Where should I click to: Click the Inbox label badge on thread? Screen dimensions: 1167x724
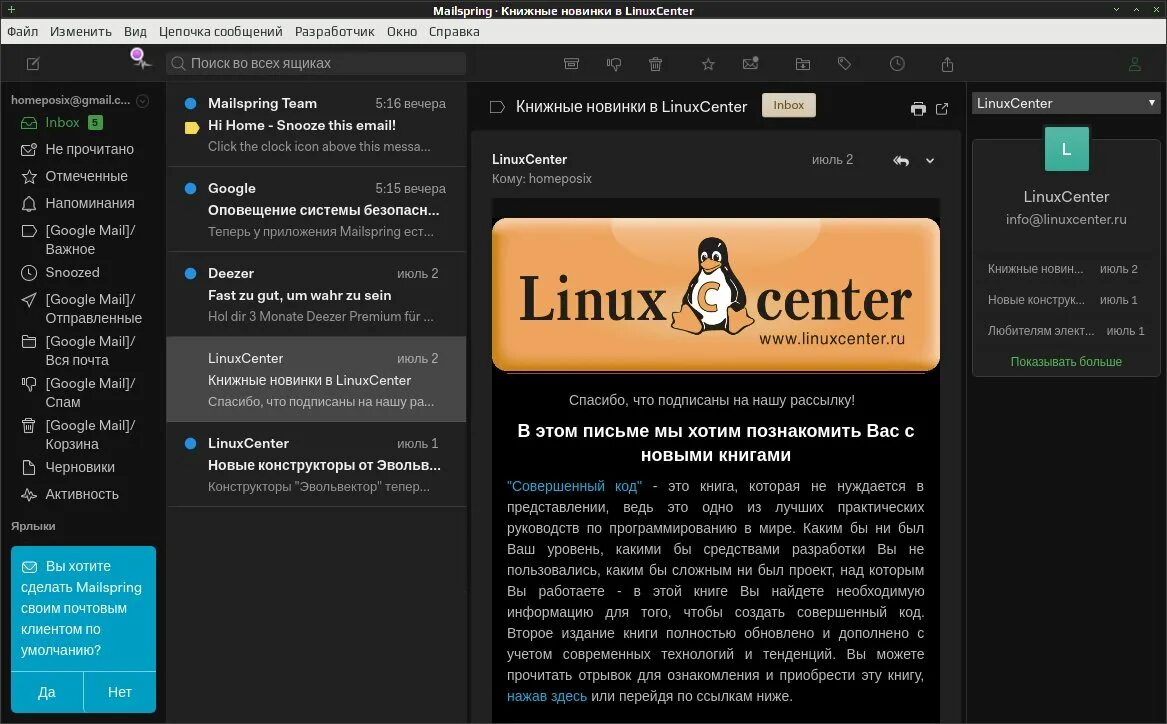[788, 105]
